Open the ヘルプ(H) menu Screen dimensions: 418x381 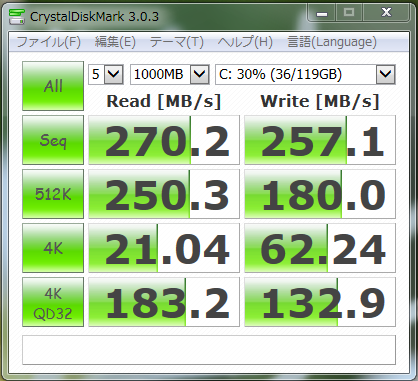(245, 42)
